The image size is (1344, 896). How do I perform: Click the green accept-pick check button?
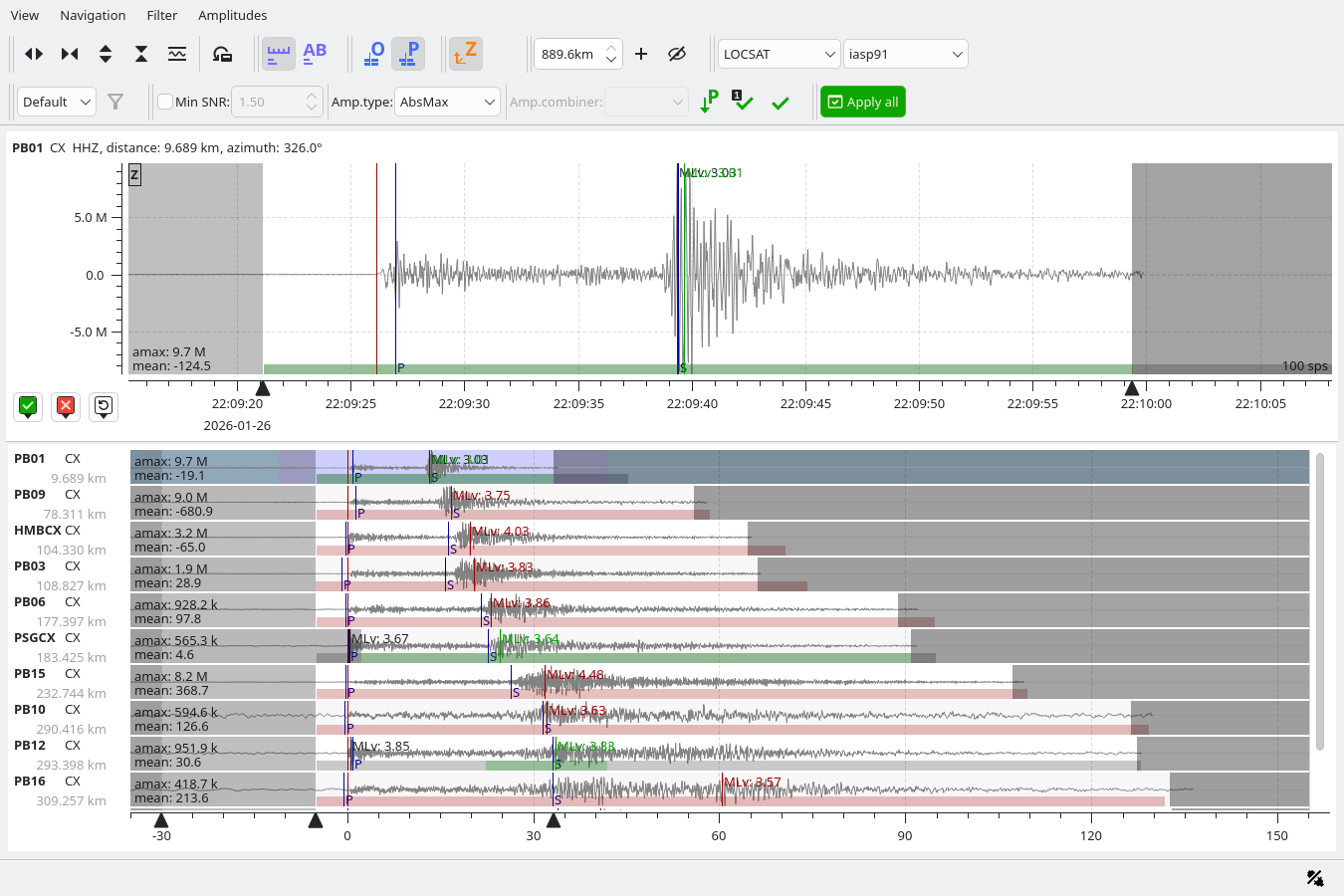[x=27, y=406]
